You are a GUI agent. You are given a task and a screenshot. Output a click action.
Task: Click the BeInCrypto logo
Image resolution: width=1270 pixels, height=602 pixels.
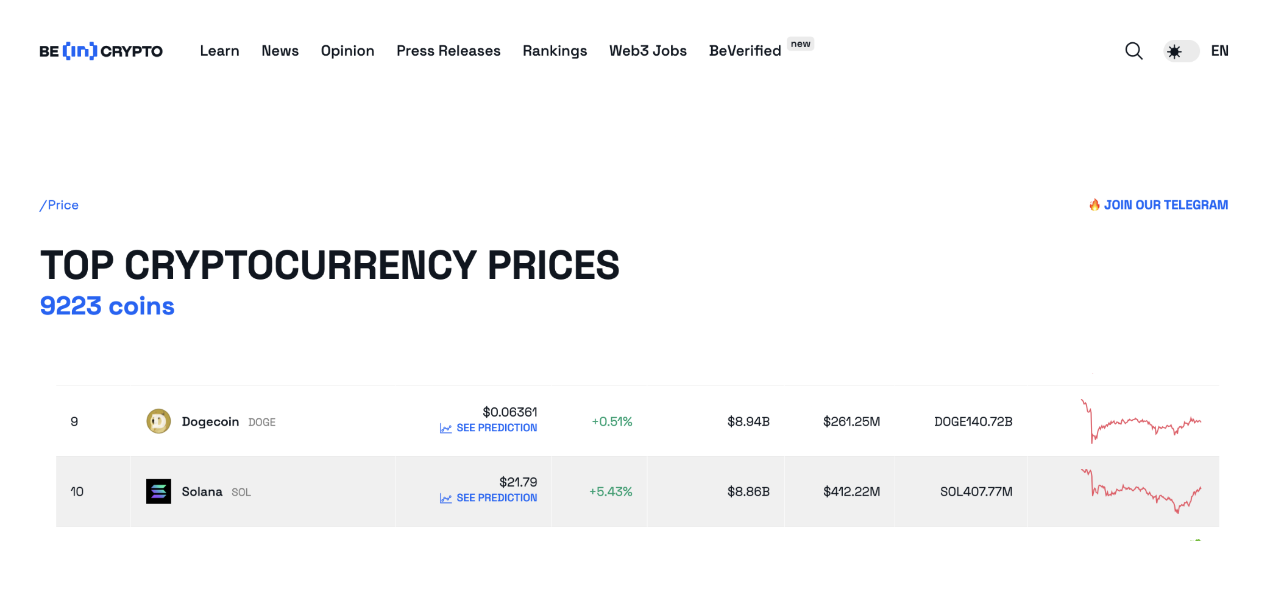point(101,51)
